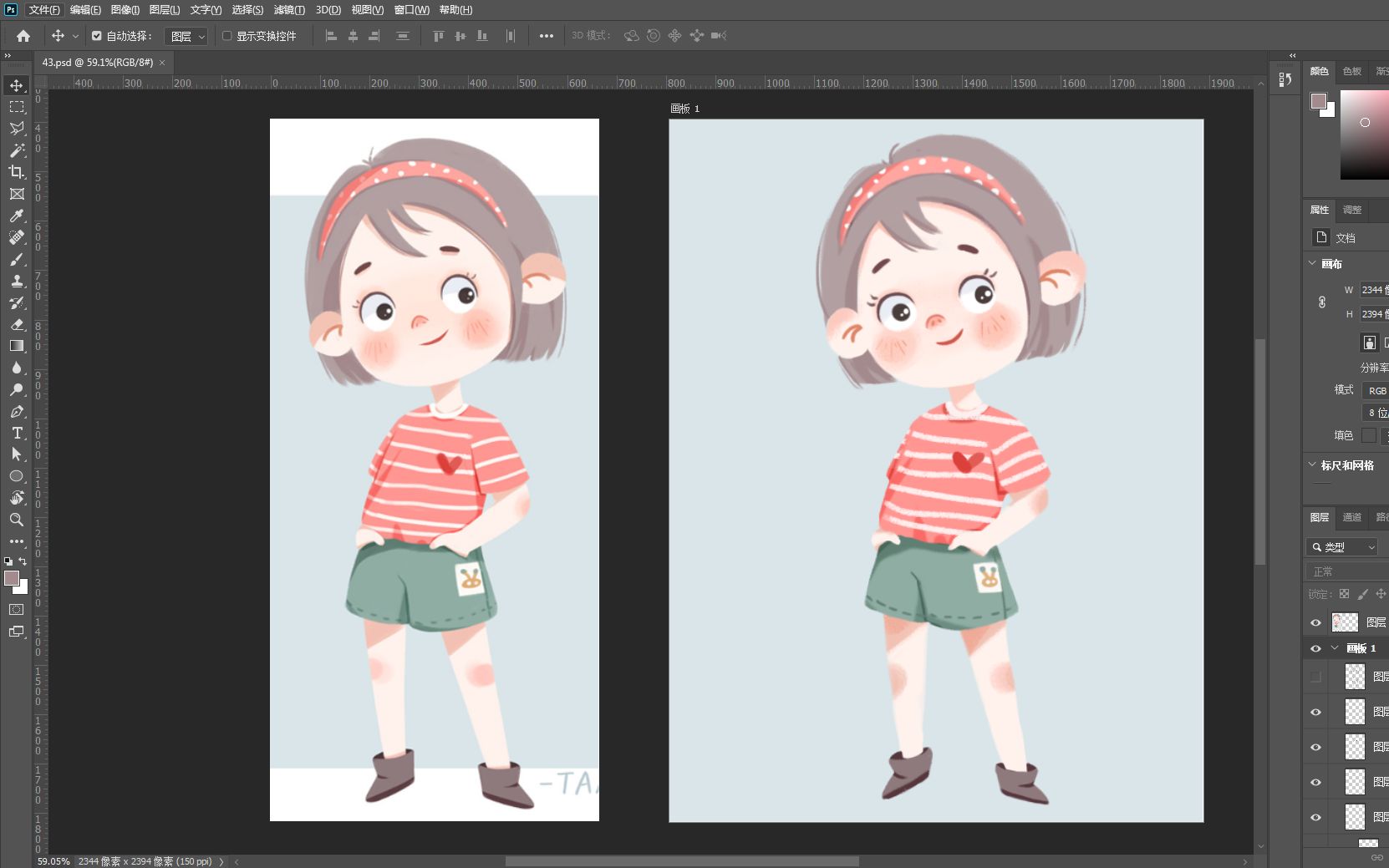Toggle Quick Mask mode icon
1389x868 pixels.
point(17,610)
